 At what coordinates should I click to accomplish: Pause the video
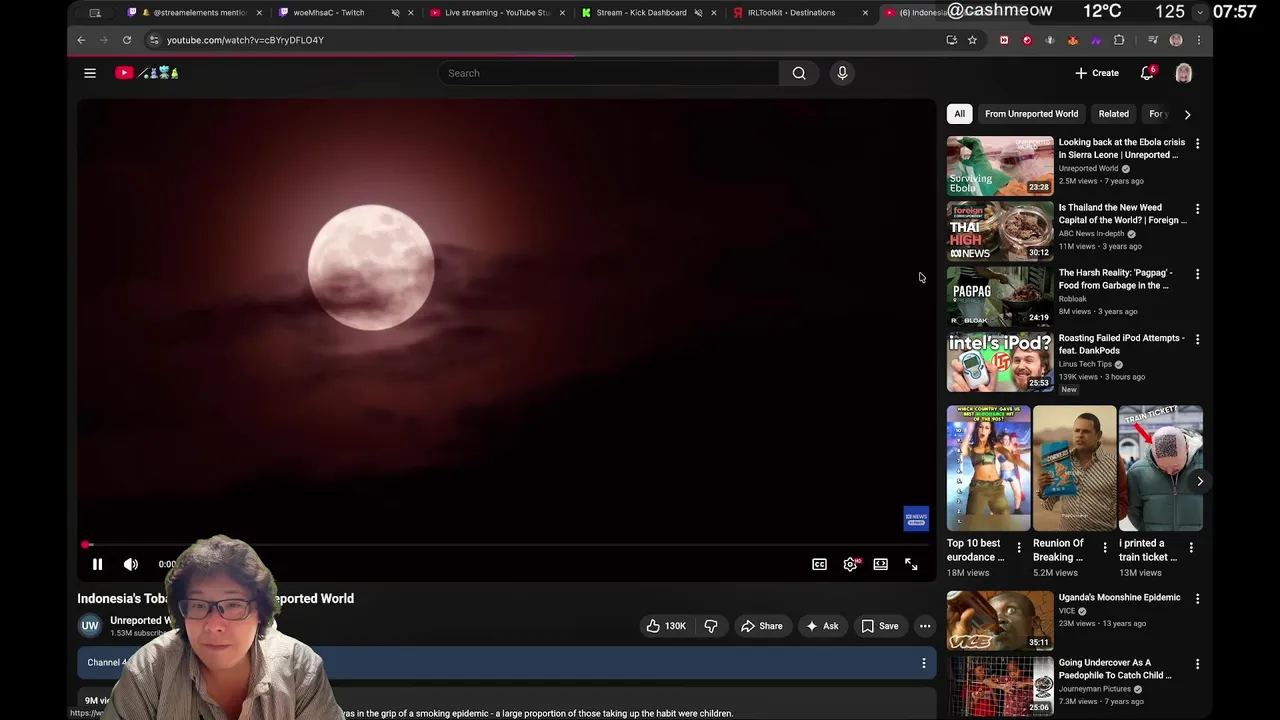point(97,564)
